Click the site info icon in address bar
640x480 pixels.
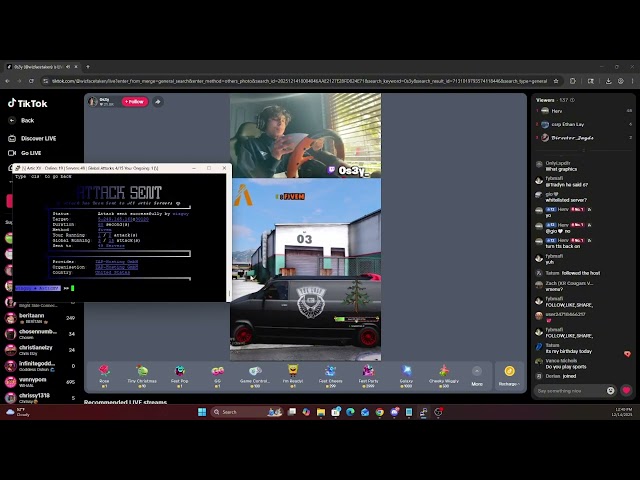(x=46, y=81)
